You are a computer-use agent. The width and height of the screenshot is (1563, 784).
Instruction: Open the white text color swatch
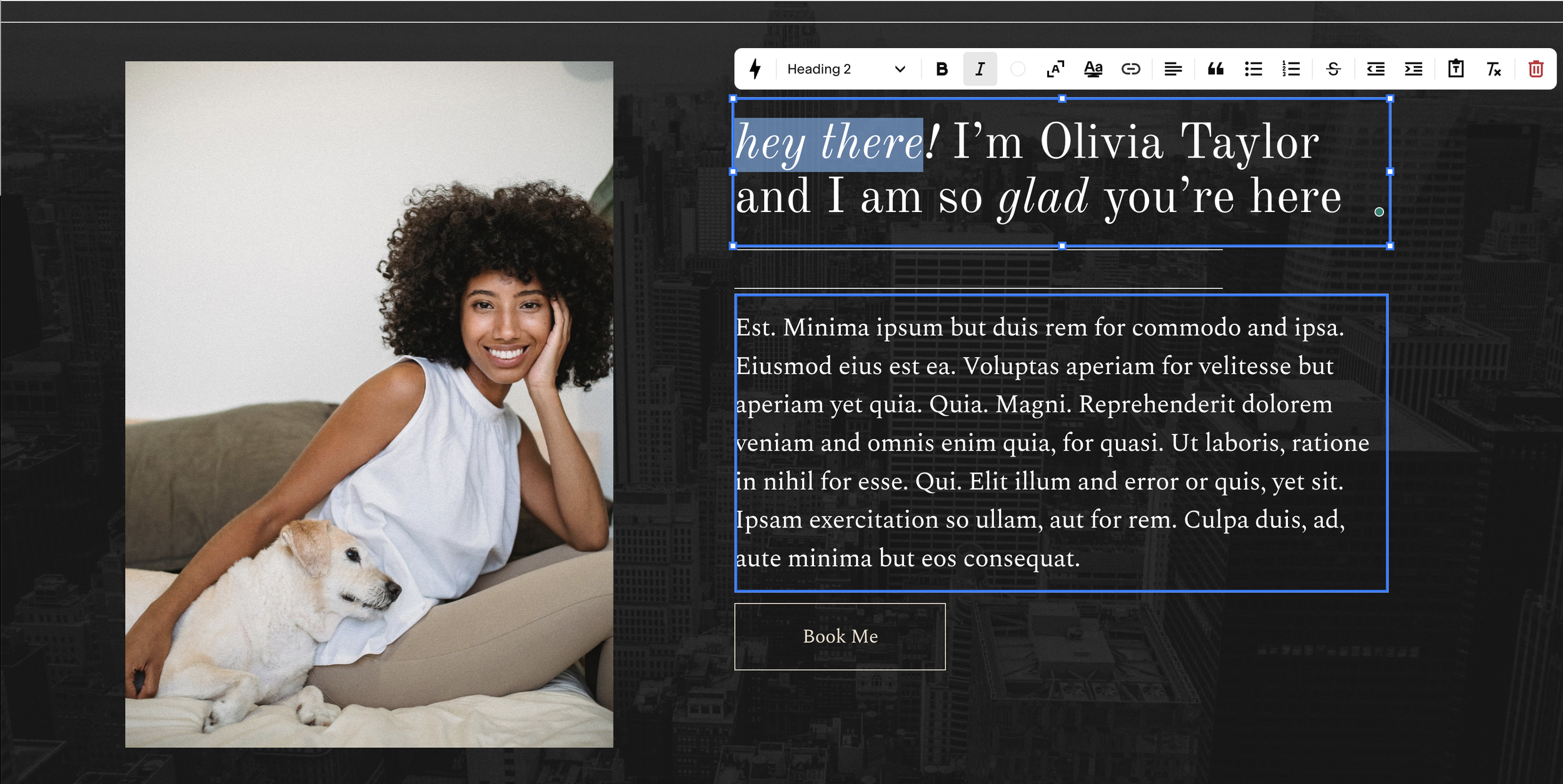(1017, 69)
